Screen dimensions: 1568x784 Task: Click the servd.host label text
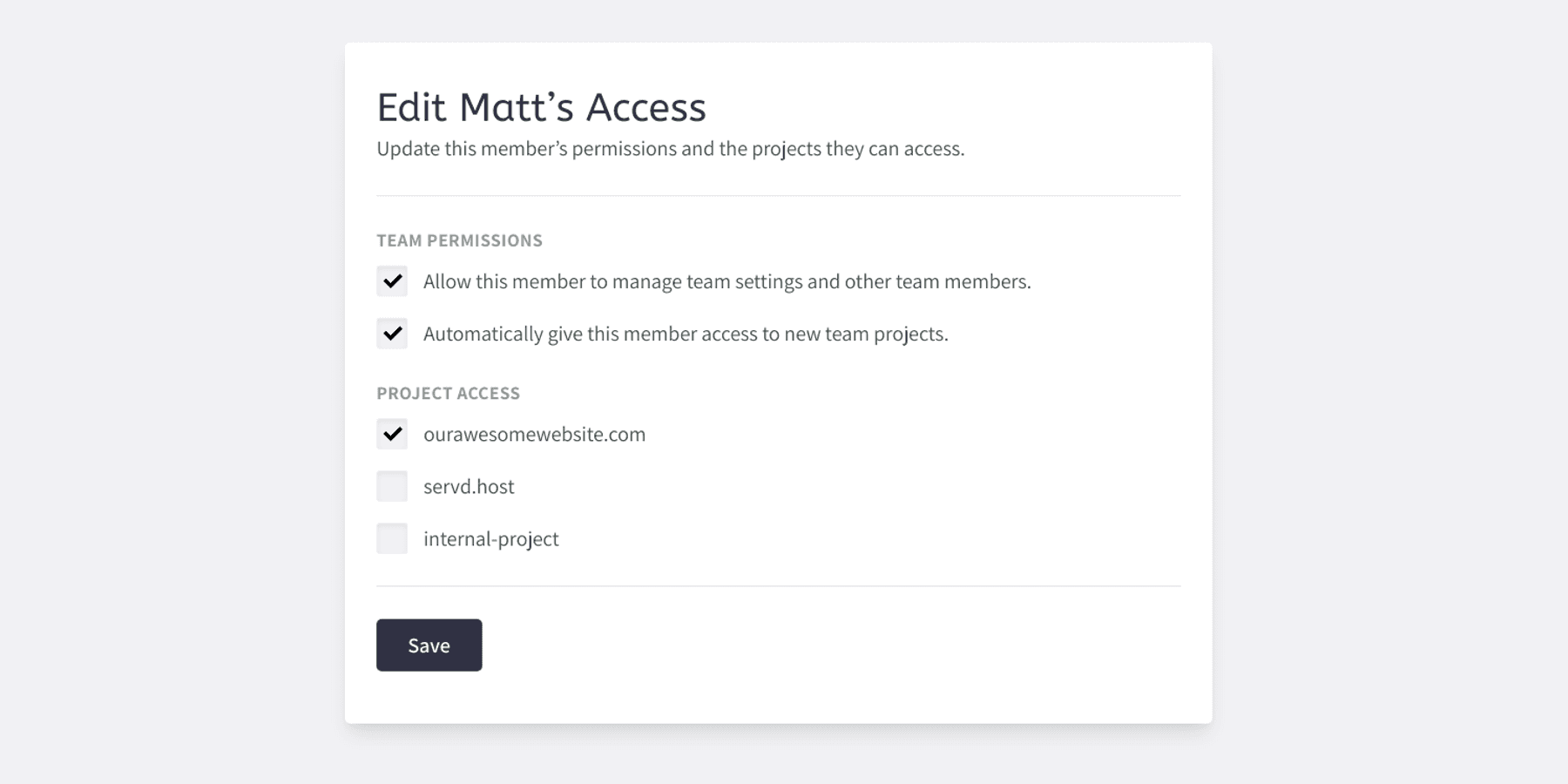pyautogui.click(x=469, y=486)
